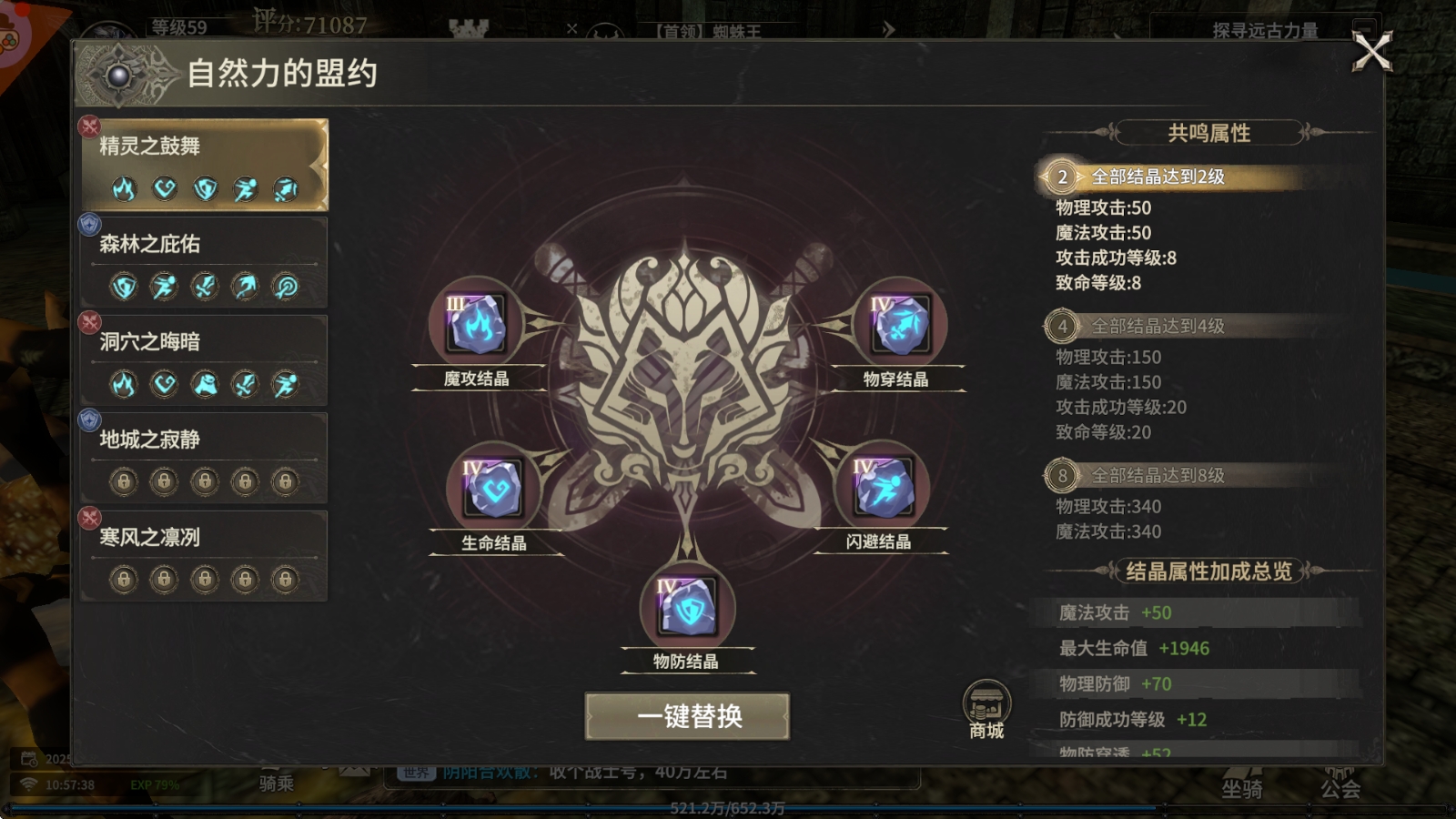Close the 自然力的盟约 panel

1372,52
